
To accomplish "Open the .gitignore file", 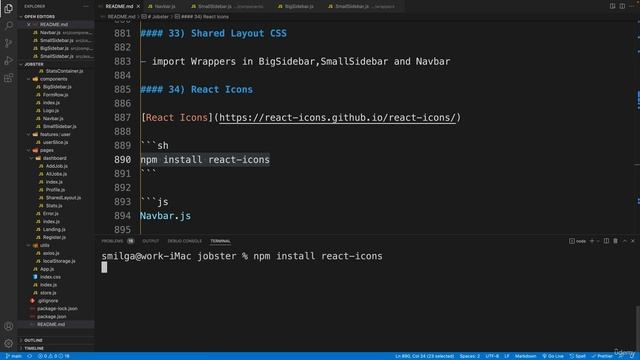I will pyautogui.click(x=47, y=300).
